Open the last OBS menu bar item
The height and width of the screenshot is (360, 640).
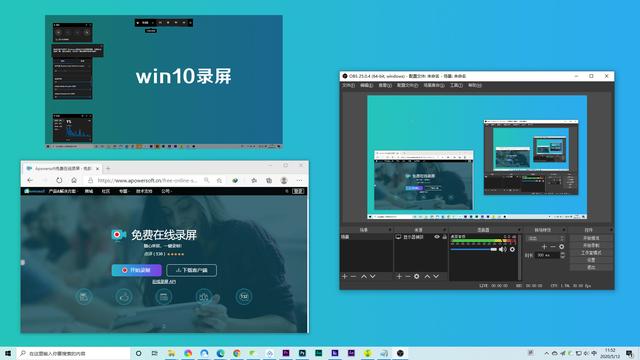475,85
